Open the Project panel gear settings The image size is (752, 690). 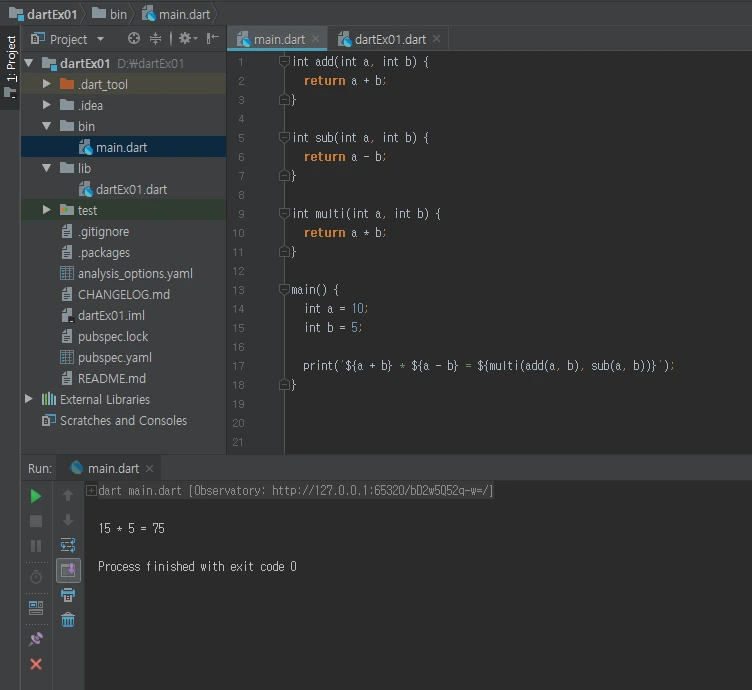(185, 39)
